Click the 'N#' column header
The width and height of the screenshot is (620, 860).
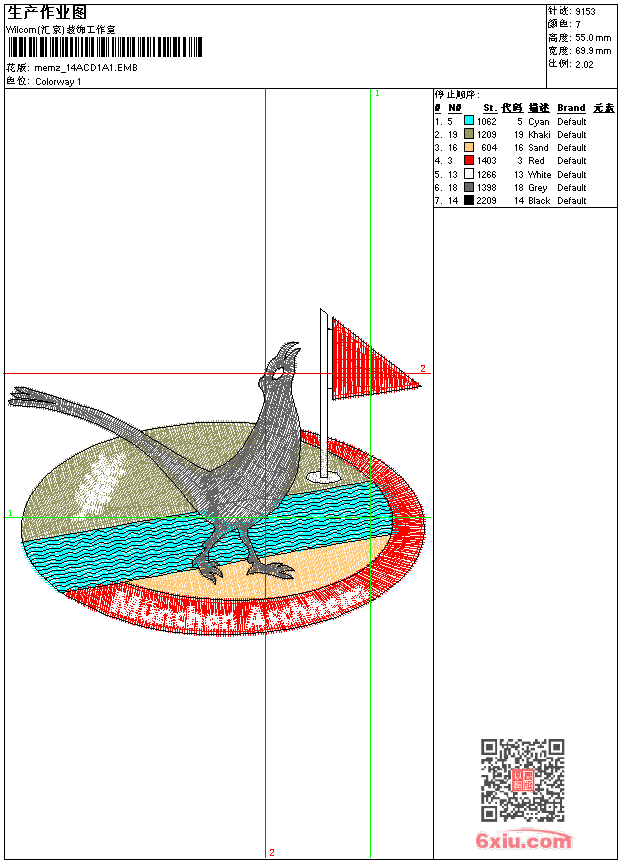tap(454, 108)
